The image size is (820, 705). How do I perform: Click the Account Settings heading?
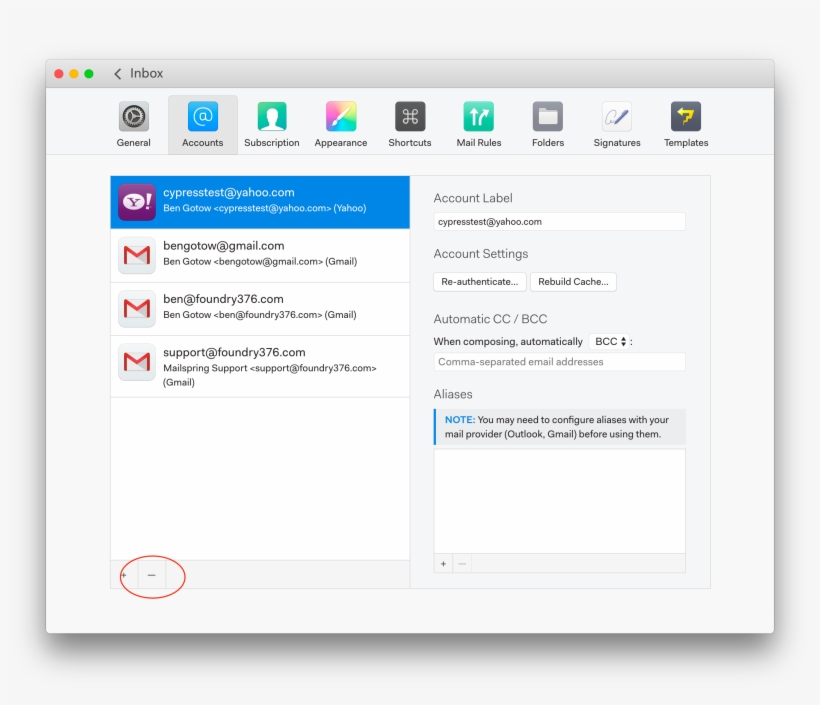tap(481, 254)
